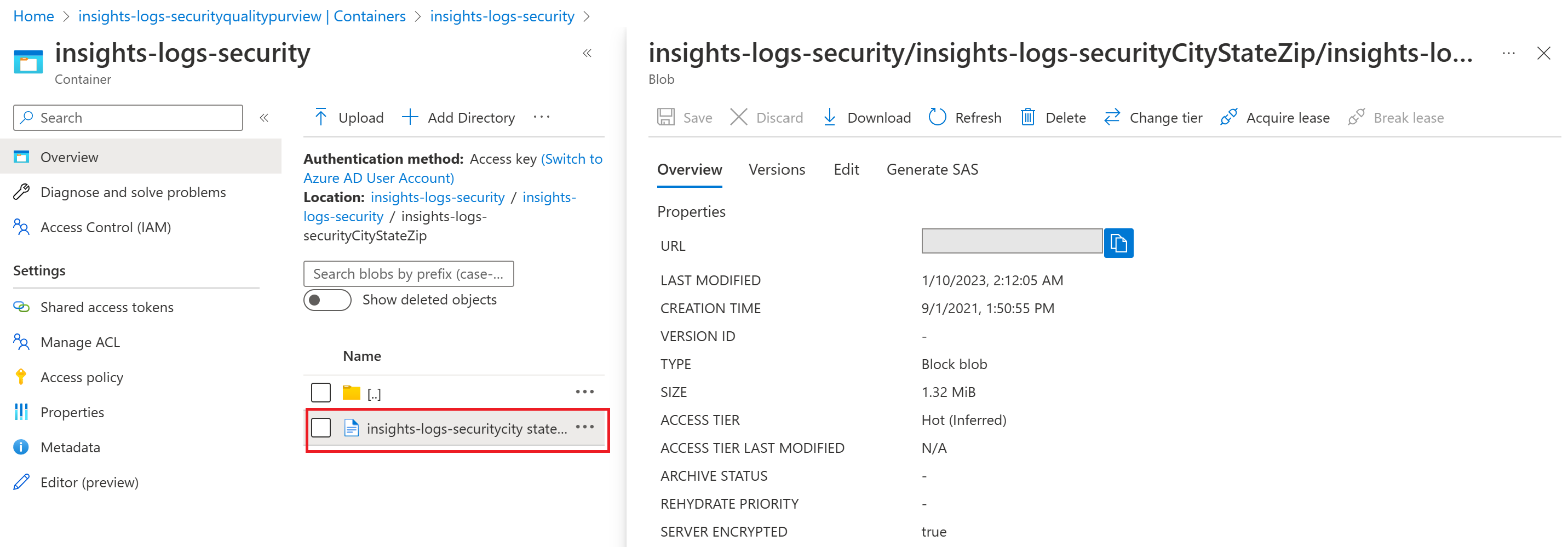This screenshot has height=547, width=1568.
Task: Refresh the blob properties
Action: click(965, 117)
